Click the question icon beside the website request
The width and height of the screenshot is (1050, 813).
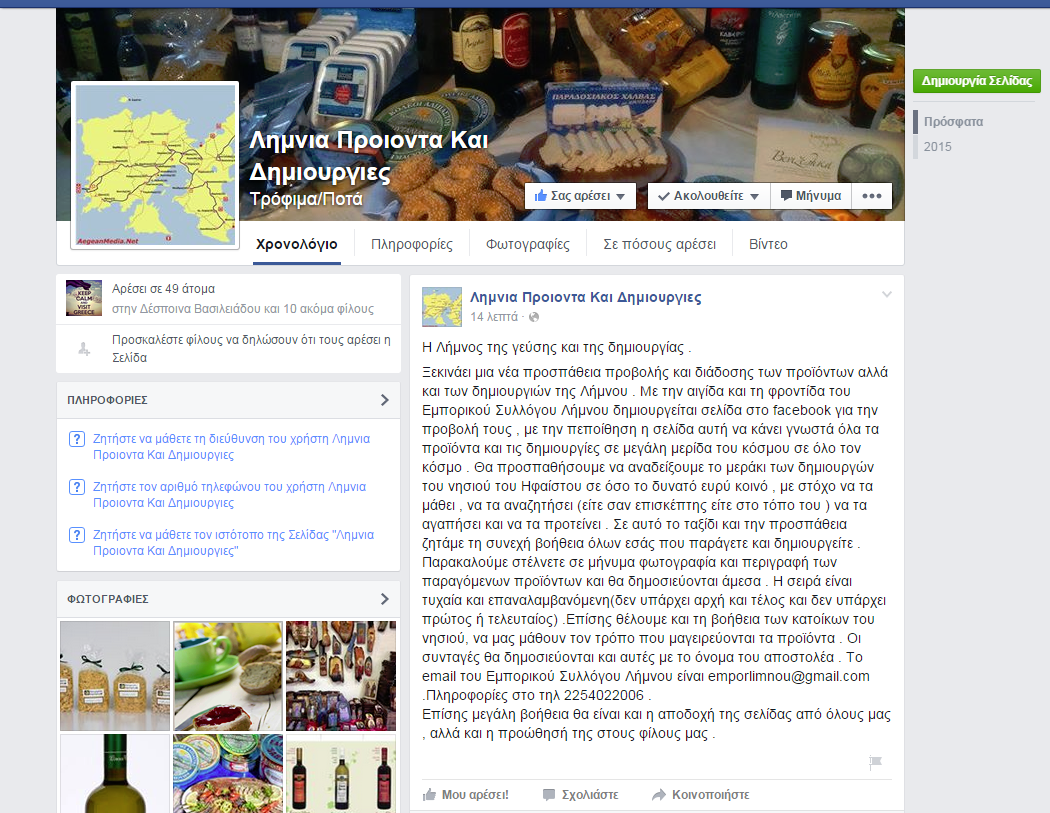76,536
